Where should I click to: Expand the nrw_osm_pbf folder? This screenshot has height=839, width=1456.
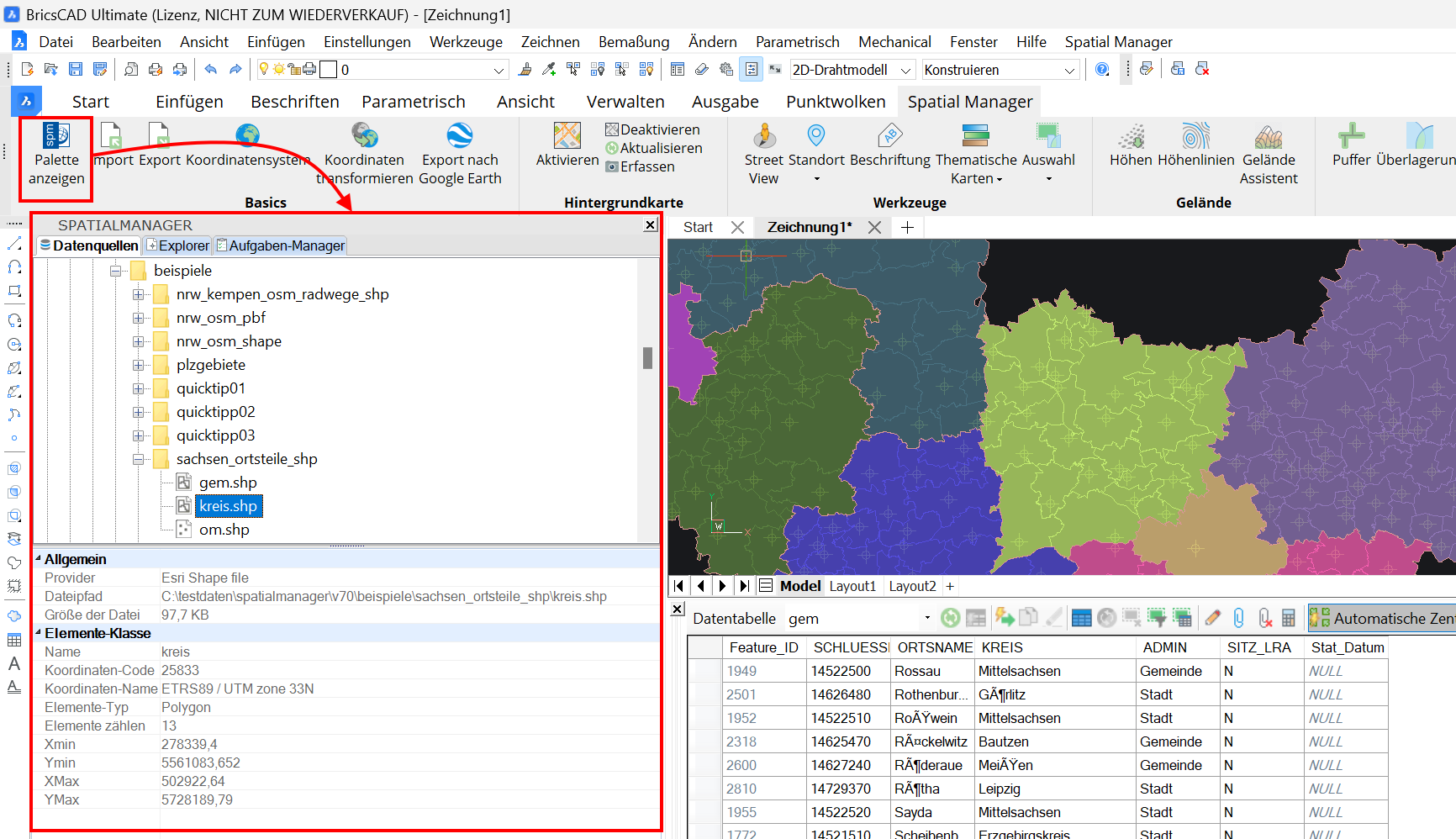point(139,317)
